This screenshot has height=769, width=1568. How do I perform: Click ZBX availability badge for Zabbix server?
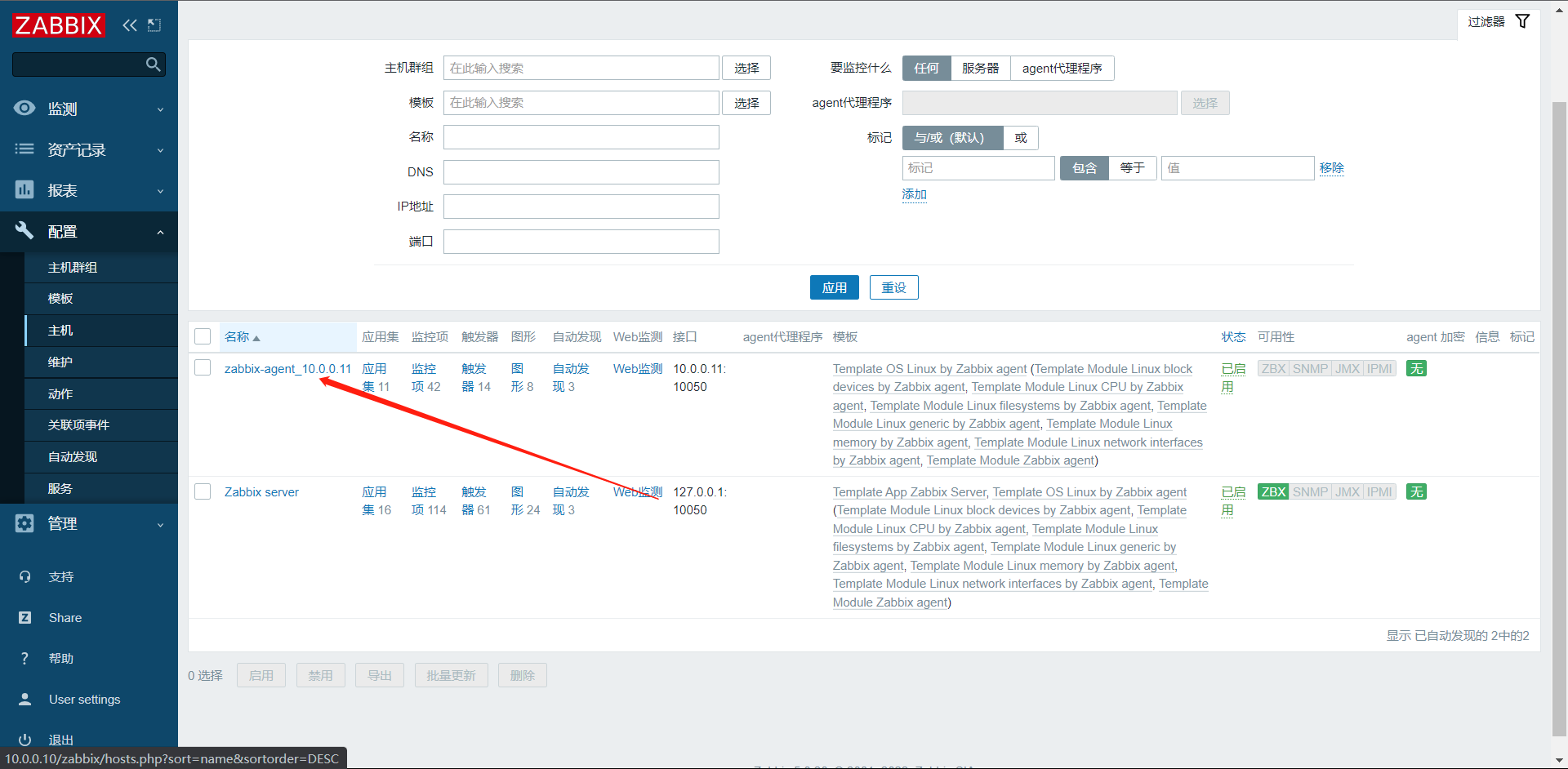coord(1273,492)
